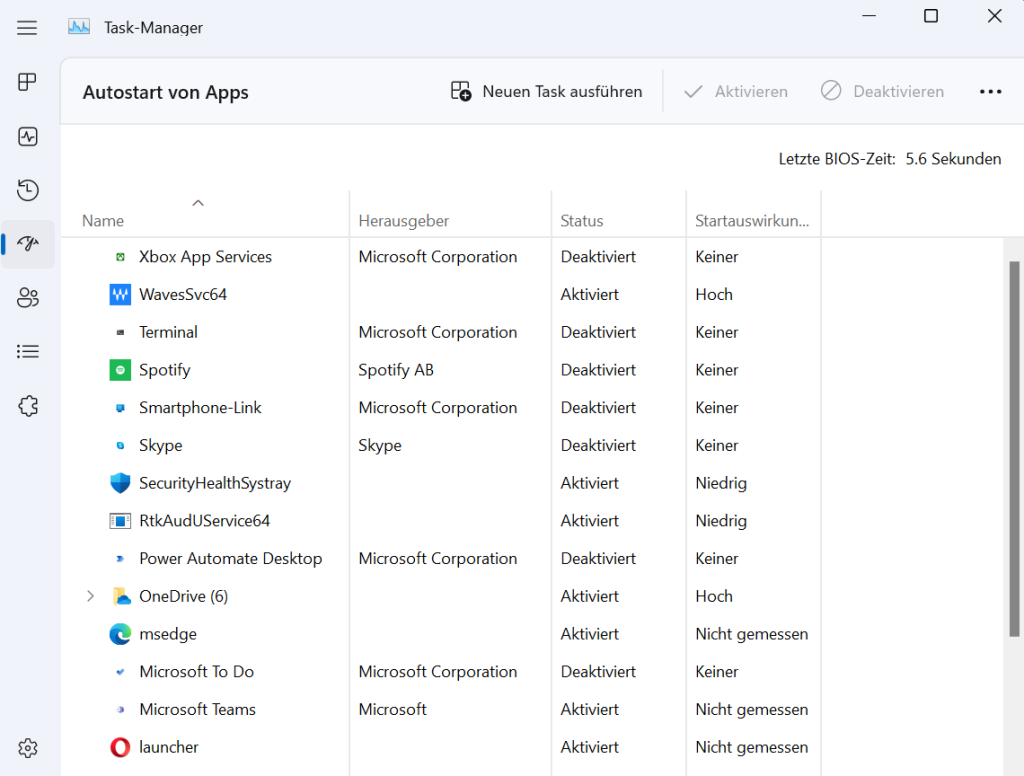Image resolution: width=1024 pixels, height=776 pixels.
Task: Click the vertical scrollbar thumb
Action: [1014, 449]
